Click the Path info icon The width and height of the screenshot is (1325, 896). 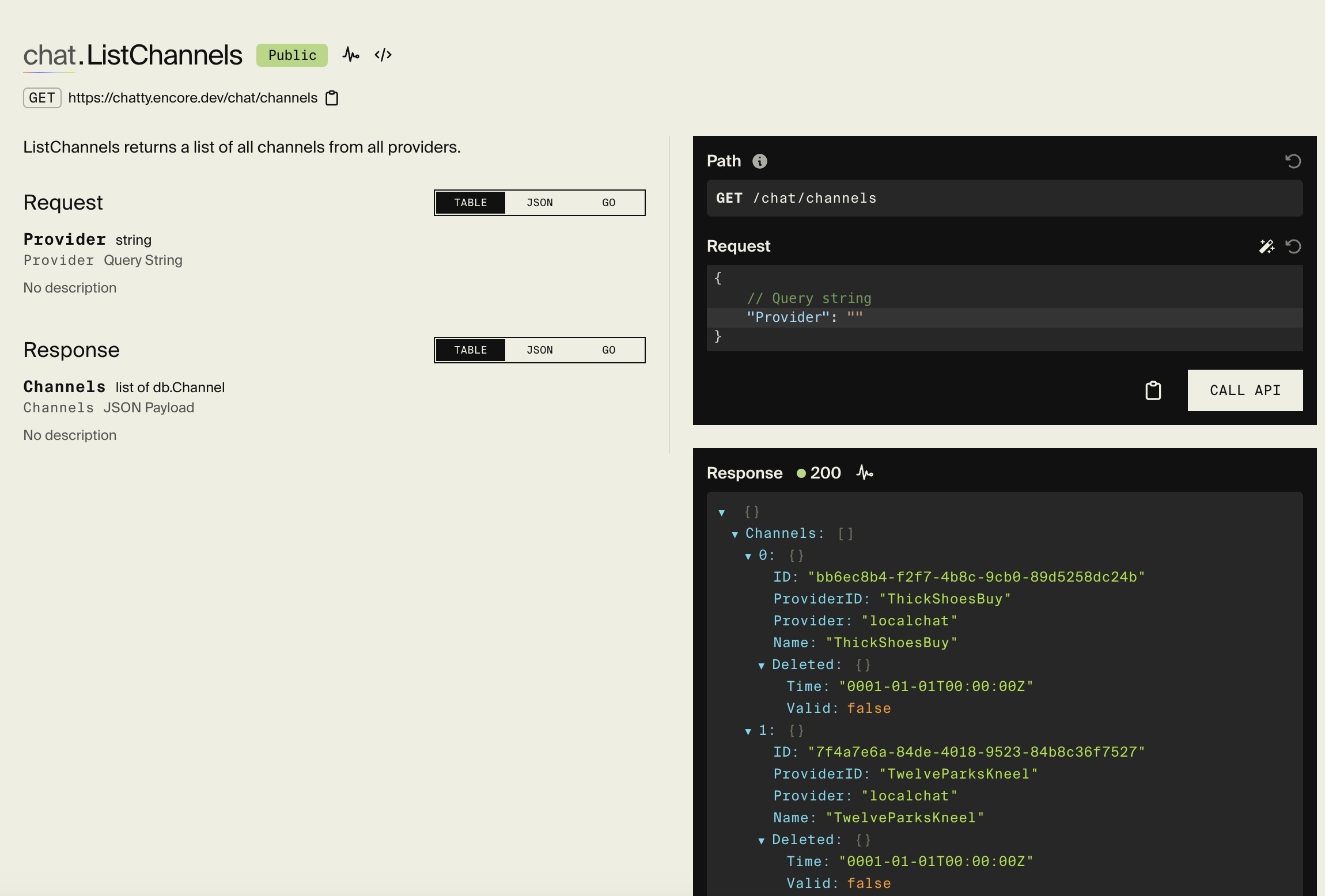click(x=760, y=161)
